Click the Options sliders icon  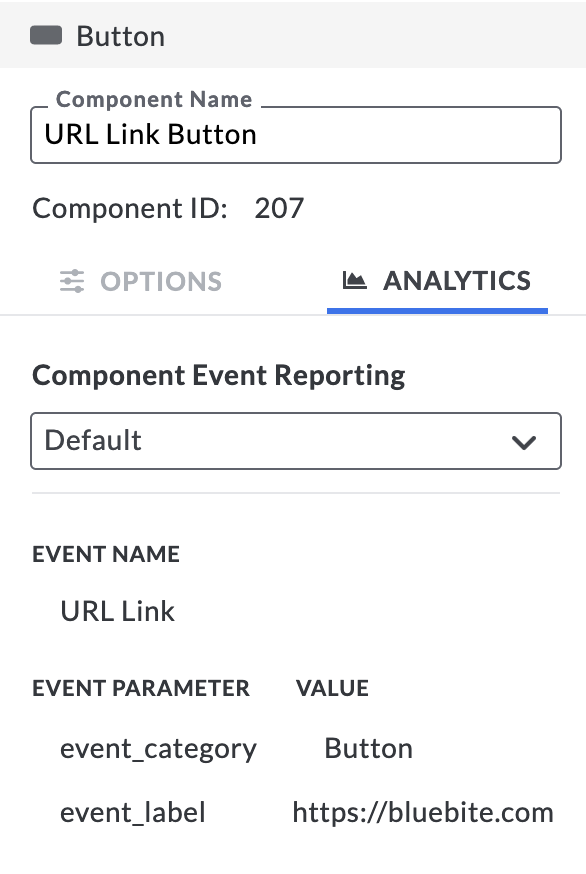72,281
